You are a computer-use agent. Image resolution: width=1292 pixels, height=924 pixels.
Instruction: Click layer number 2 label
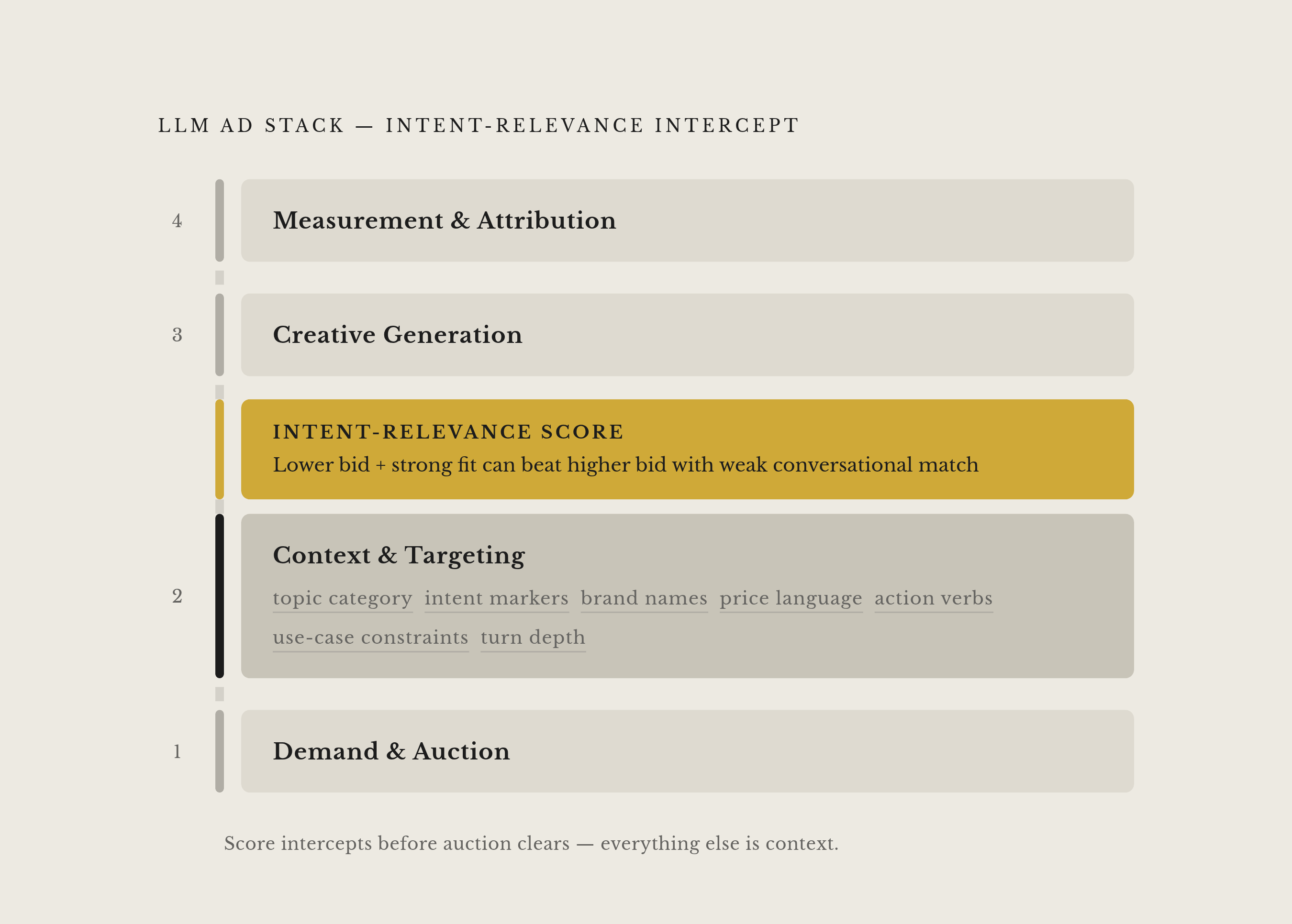(x=177, y=596)
